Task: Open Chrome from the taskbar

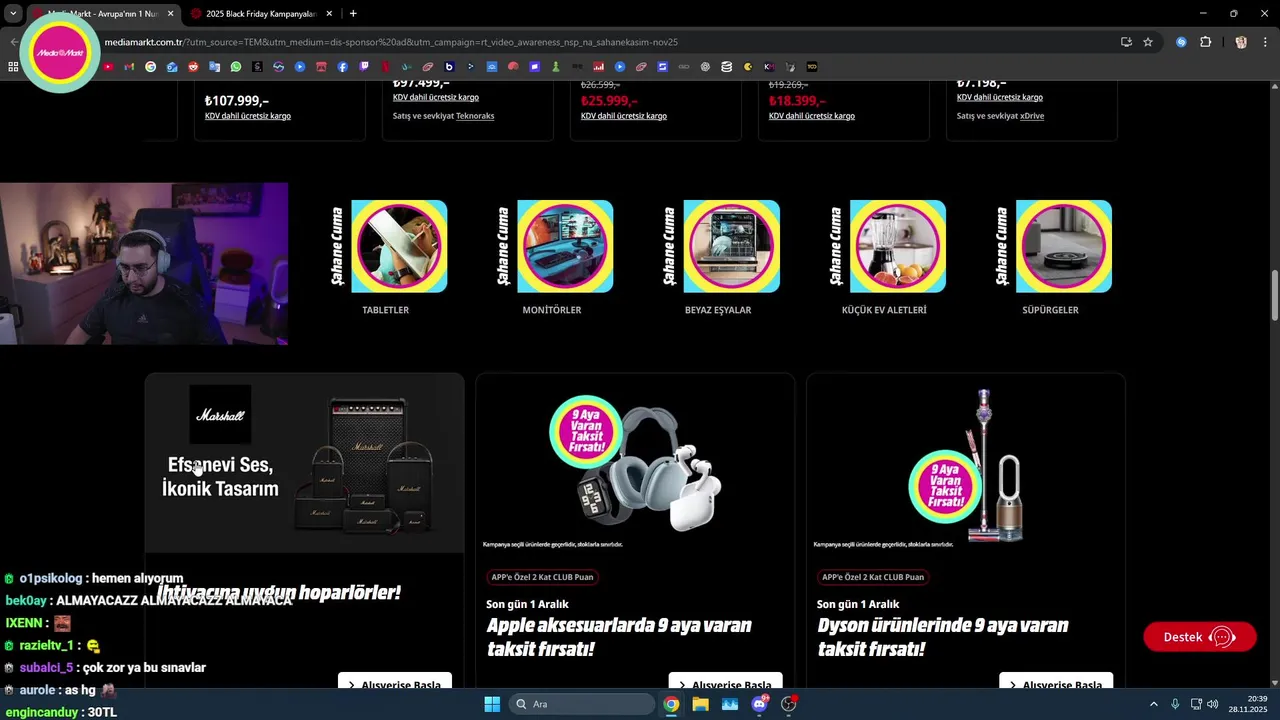Action: (x=671, y=704)
